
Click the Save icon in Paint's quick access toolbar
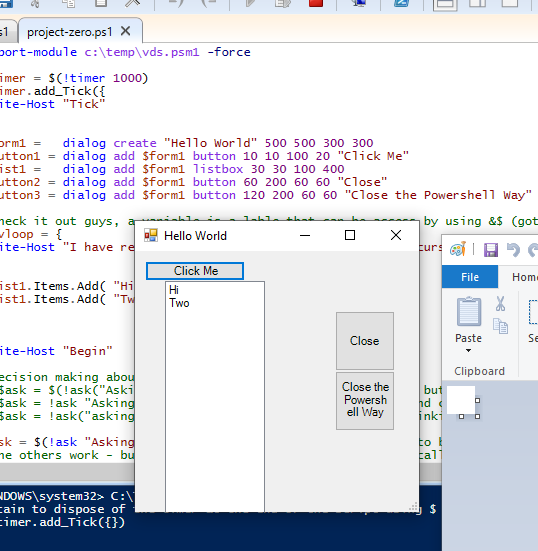[491, 250]
